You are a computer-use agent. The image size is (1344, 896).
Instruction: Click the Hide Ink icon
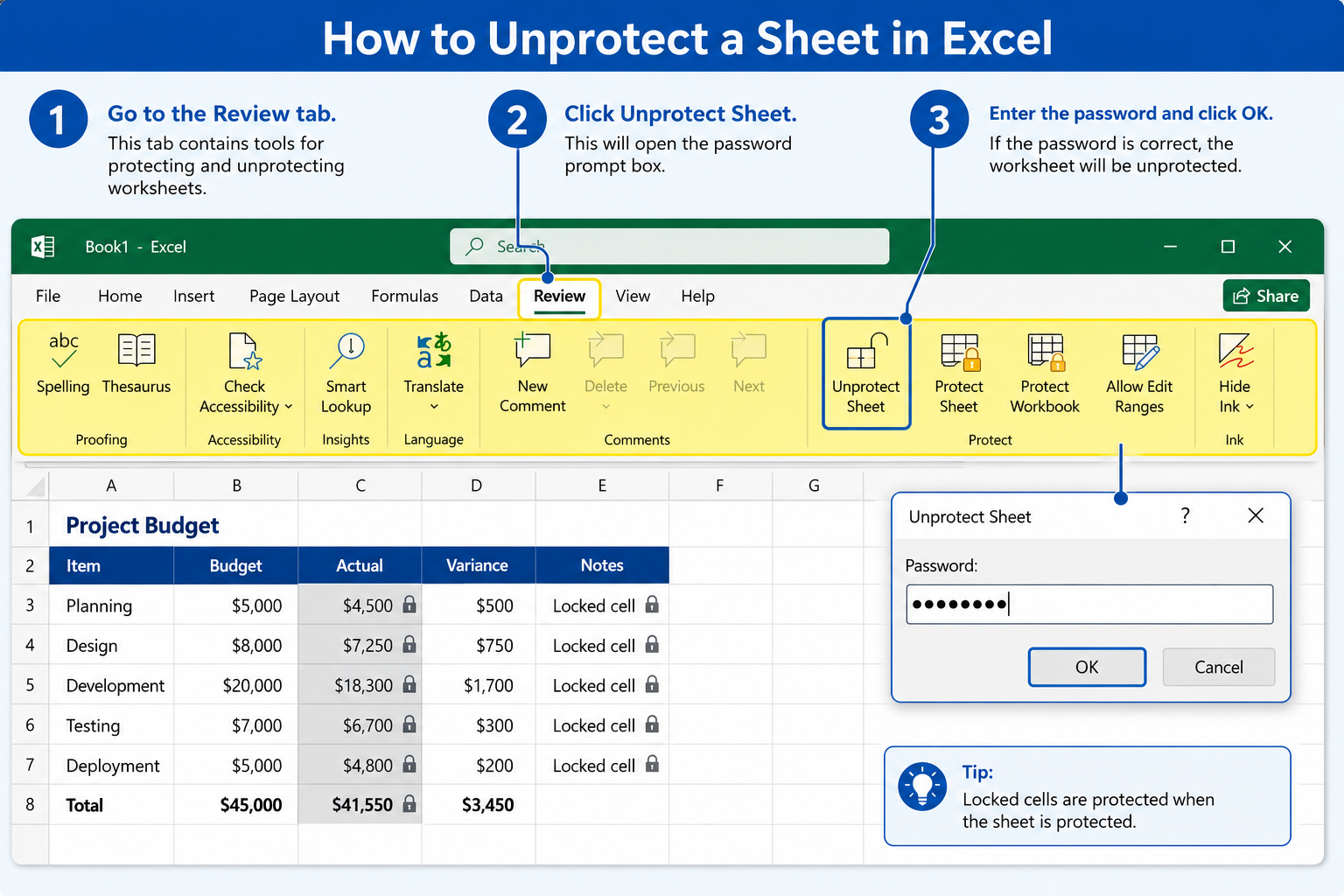coord(1235,350)
